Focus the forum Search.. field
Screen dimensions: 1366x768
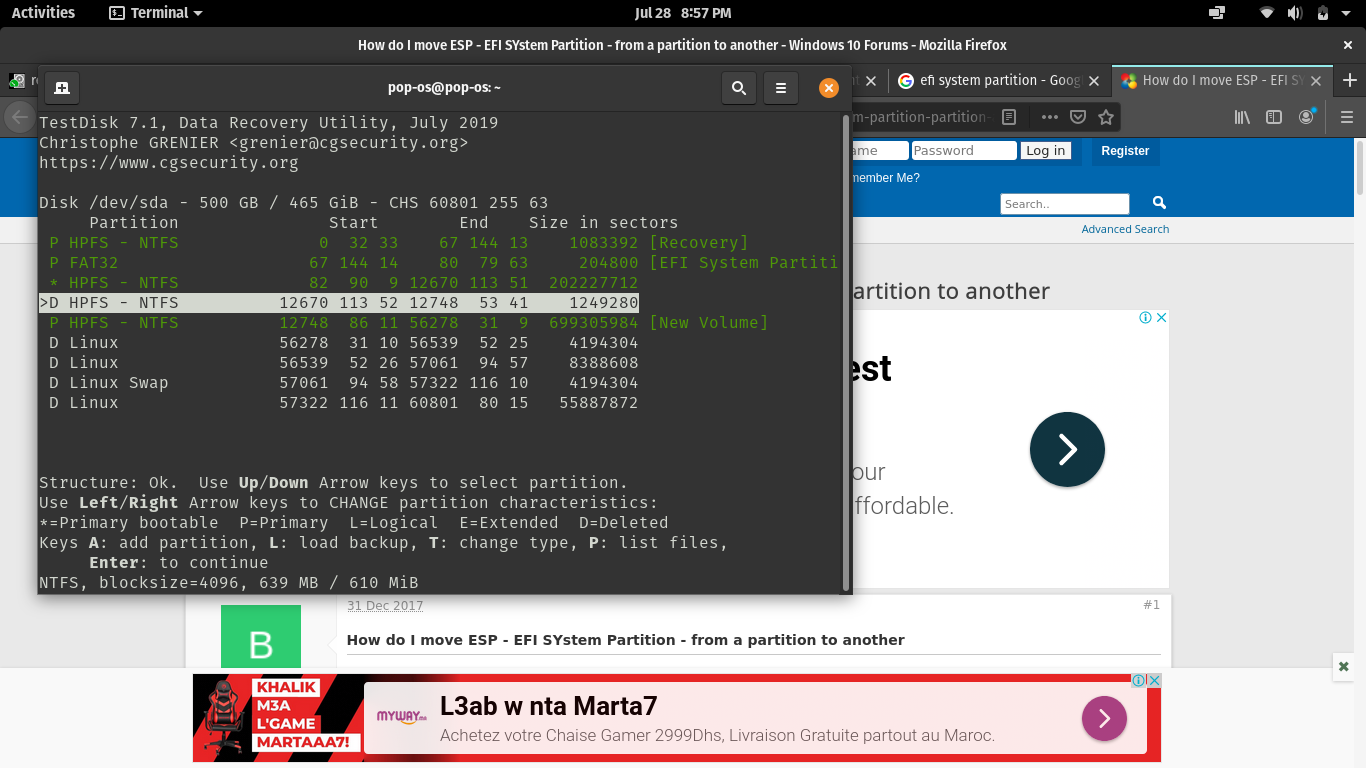[x=1064, y=204]
